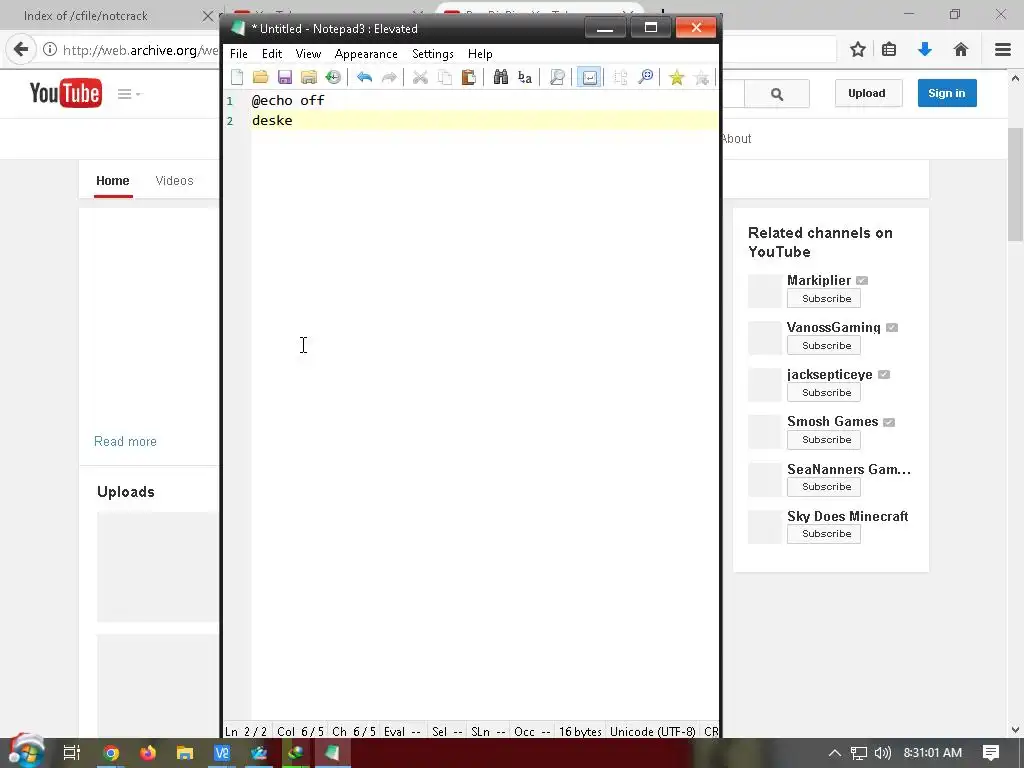Subscribe to VanossGaming
This screenshot has height=768, width=1024.
(x=824, y=345)
